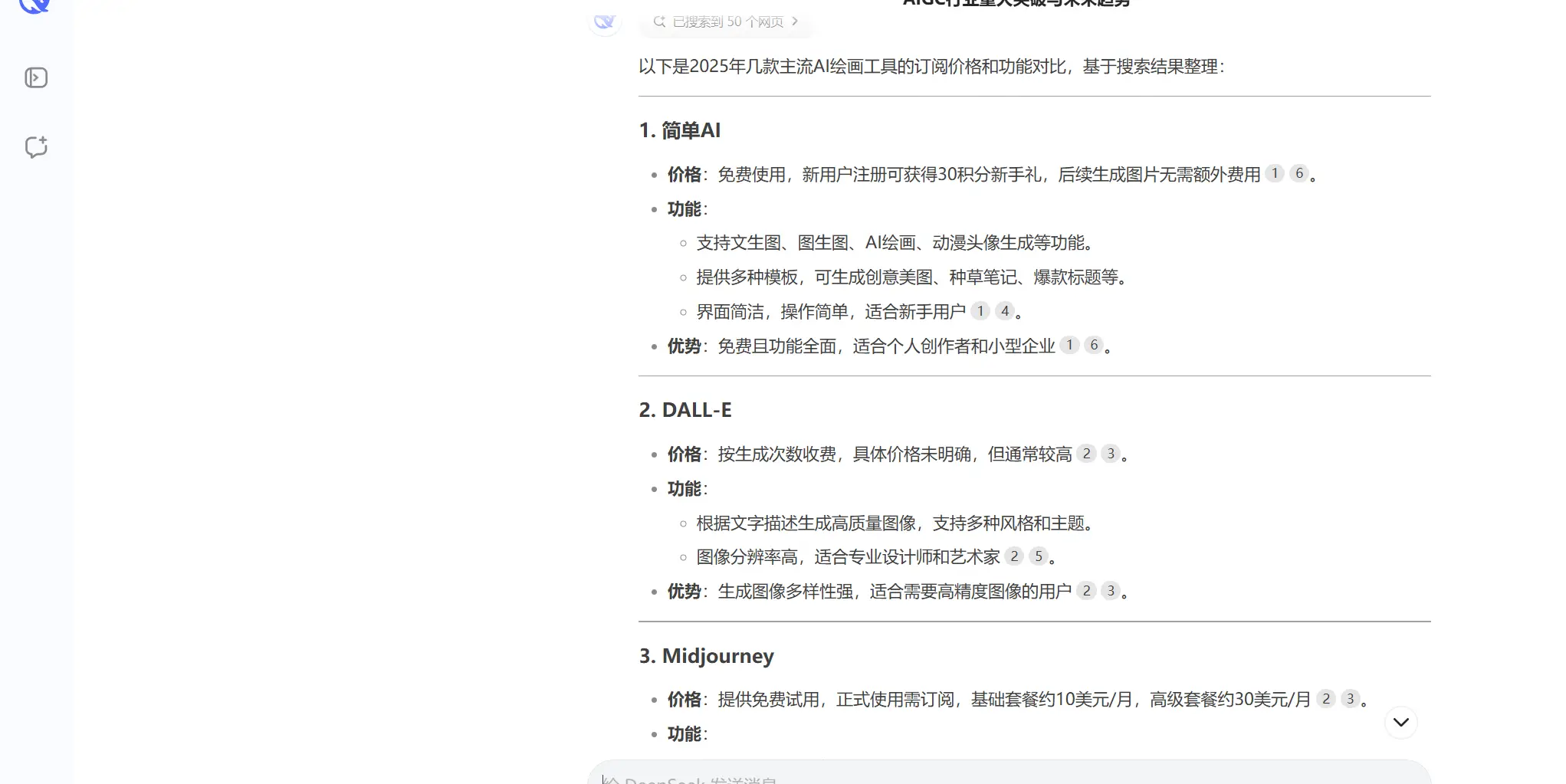Open citation 1 after 适合新手用户
The height and width of the screenshot is (784, 1566).
coord(980,311)
